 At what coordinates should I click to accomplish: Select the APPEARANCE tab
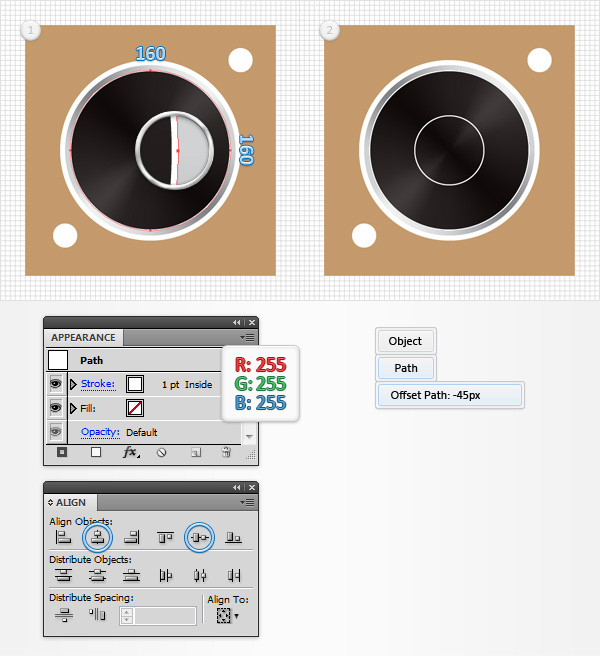83,338
